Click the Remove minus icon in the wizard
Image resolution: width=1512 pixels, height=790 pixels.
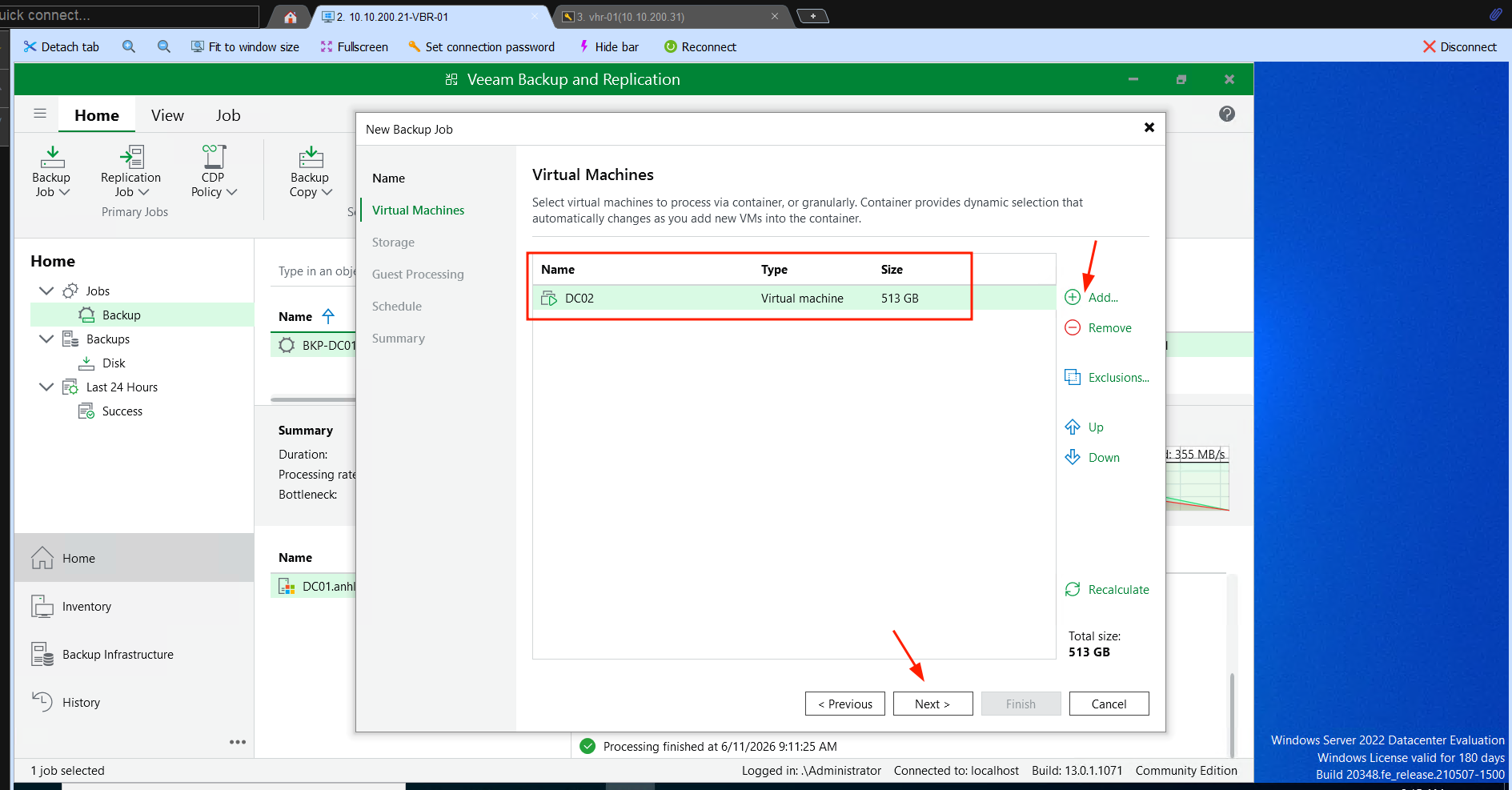click(x=1073, y=327)
